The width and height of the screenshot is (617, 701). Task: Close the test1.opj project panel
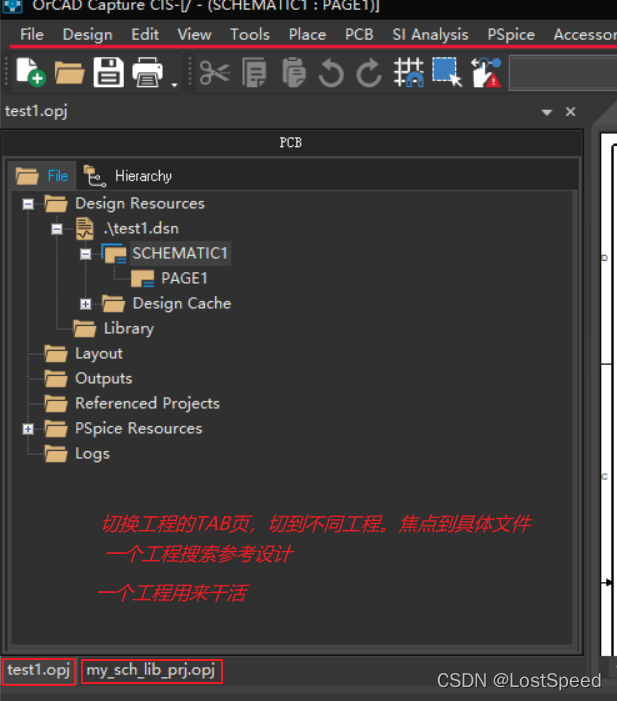571,111
